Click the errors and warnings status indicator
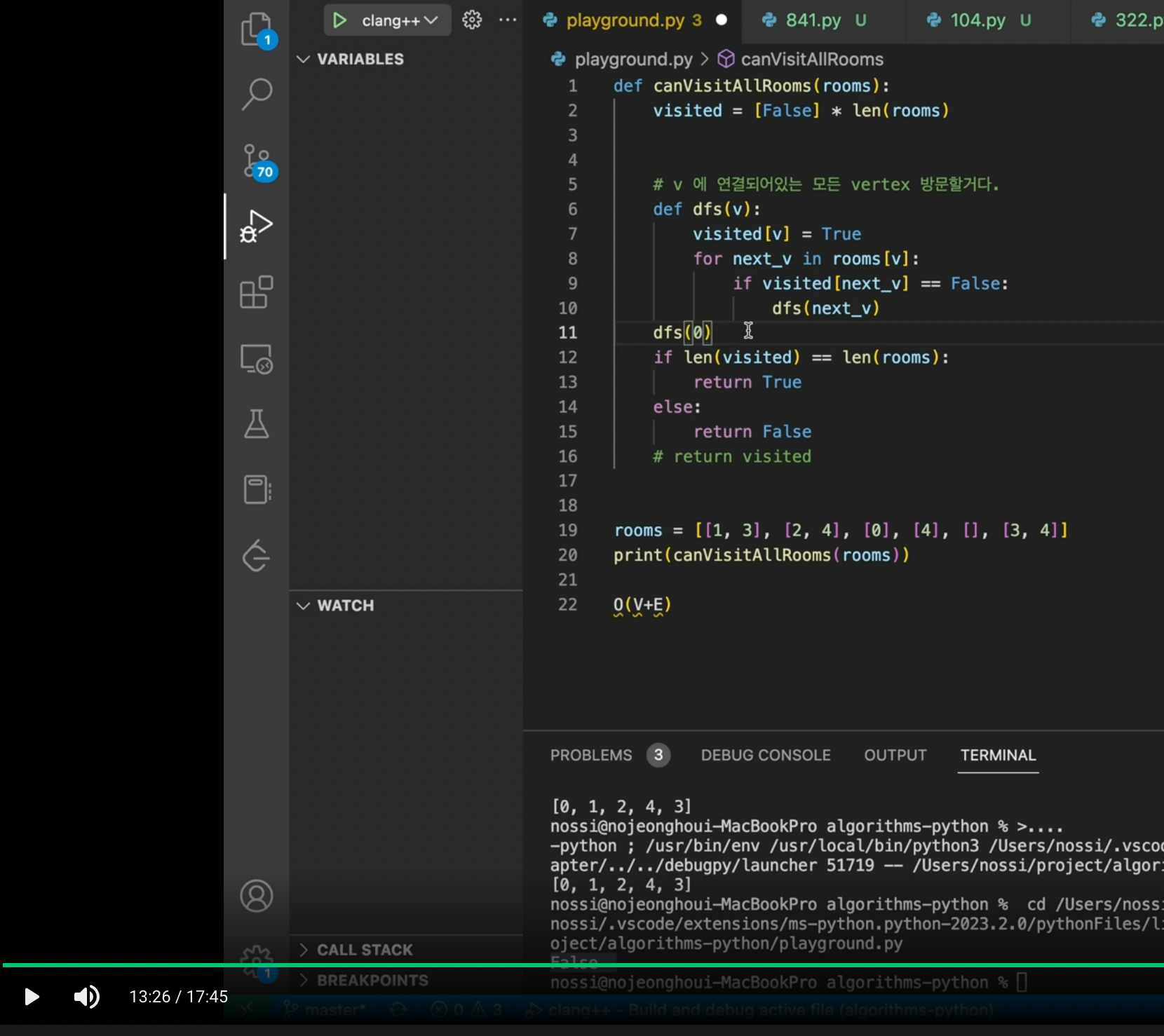 (x=466, y=1010)
